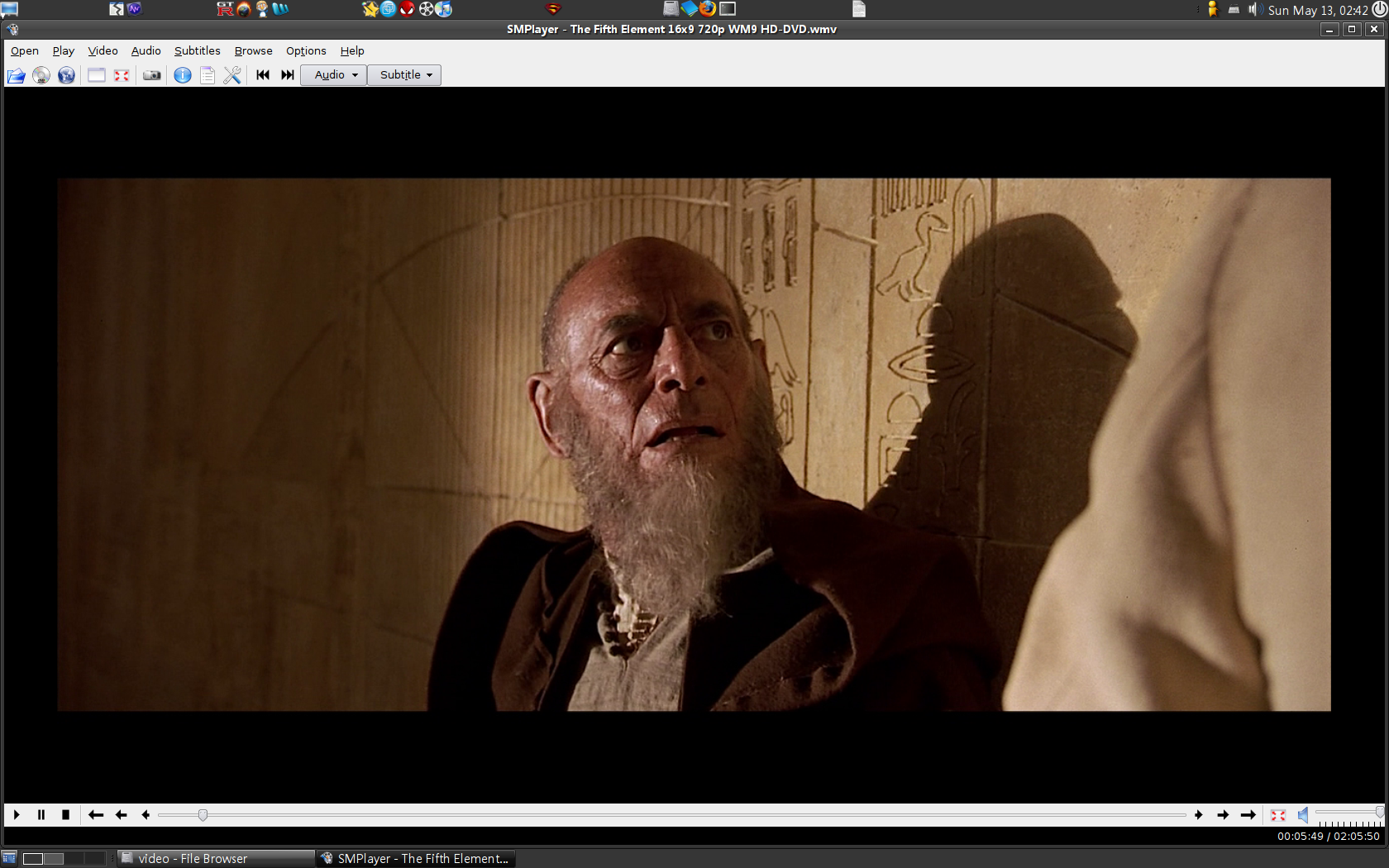This screenshot has width=1389, height=868.
Task: Take a screenshot with the camera icon
Action: tap(152, 75)
